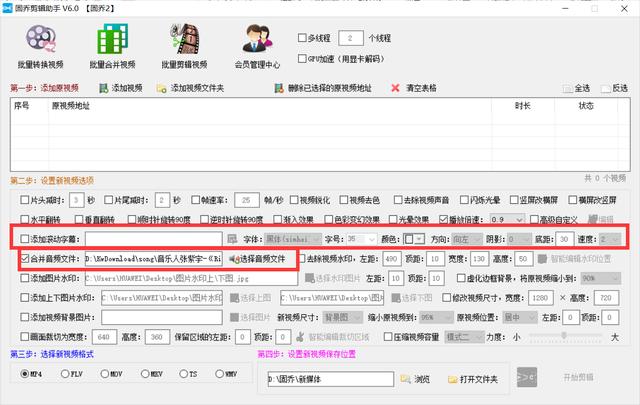Open the 虚化边框背景 90% dropdown

(x=600, y=278)
